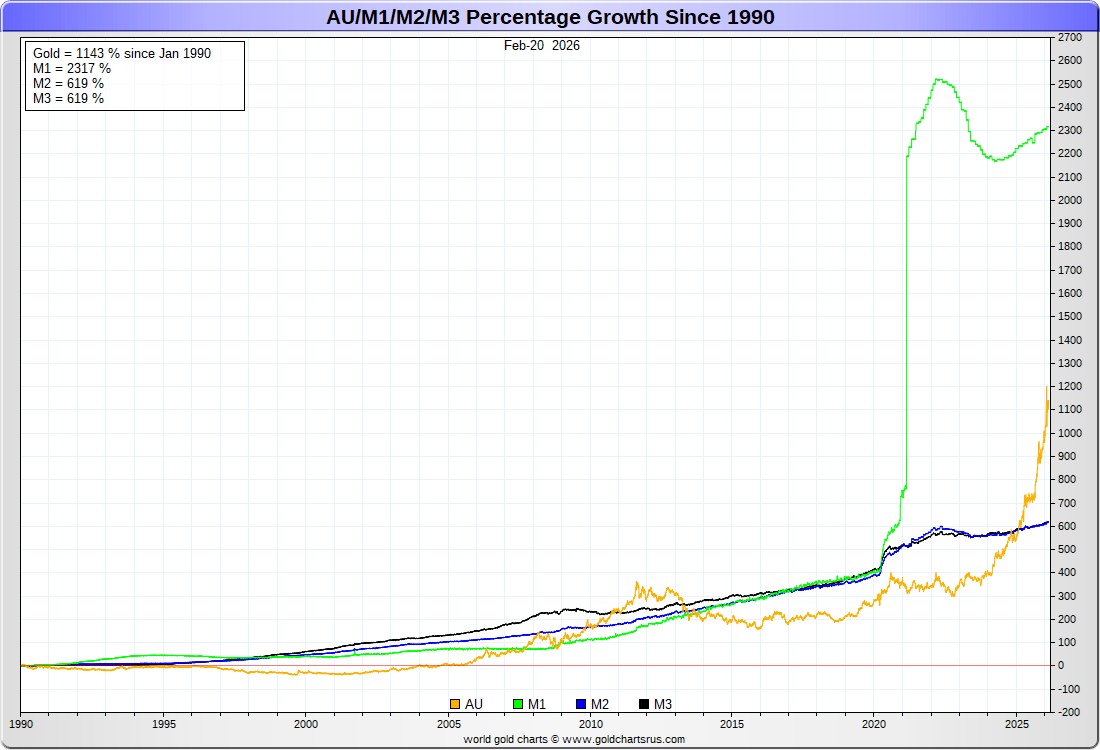Image resolution: width=1100 pixels, height=750 pixels.
Task: Click the 2005 x-axis label
Action: click(x=448, y=725)
